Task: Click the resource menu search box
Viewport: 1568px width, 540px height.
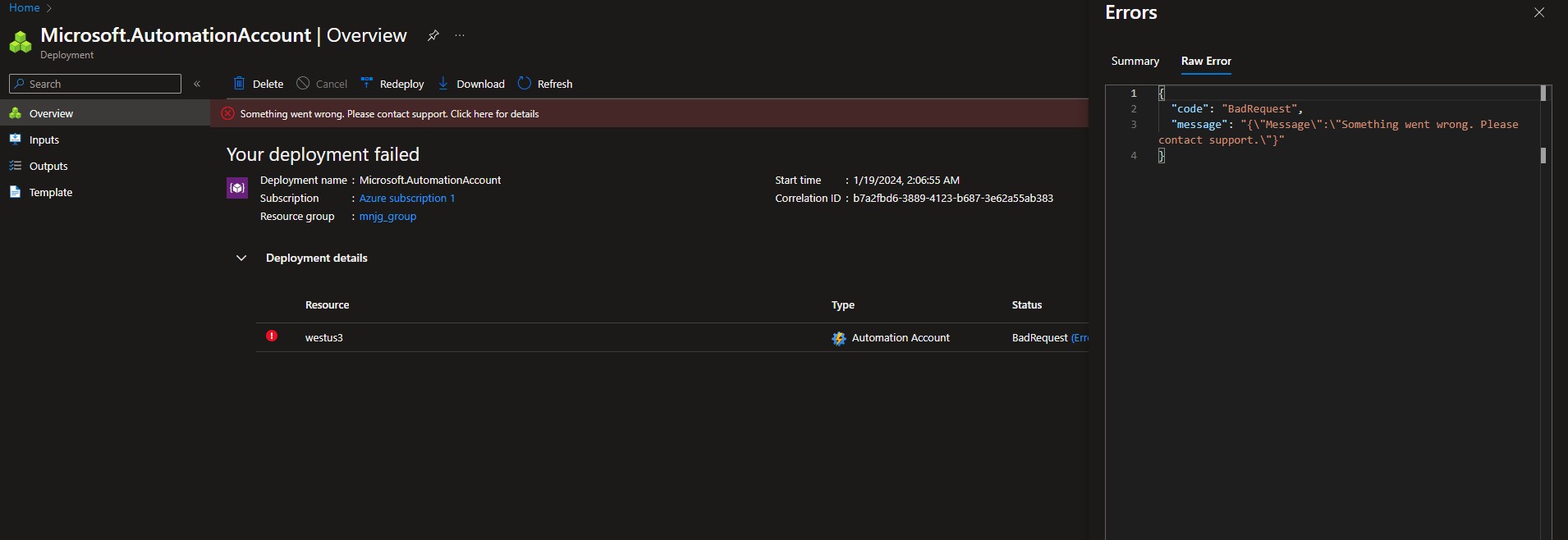Action: [x=95, y=84]
